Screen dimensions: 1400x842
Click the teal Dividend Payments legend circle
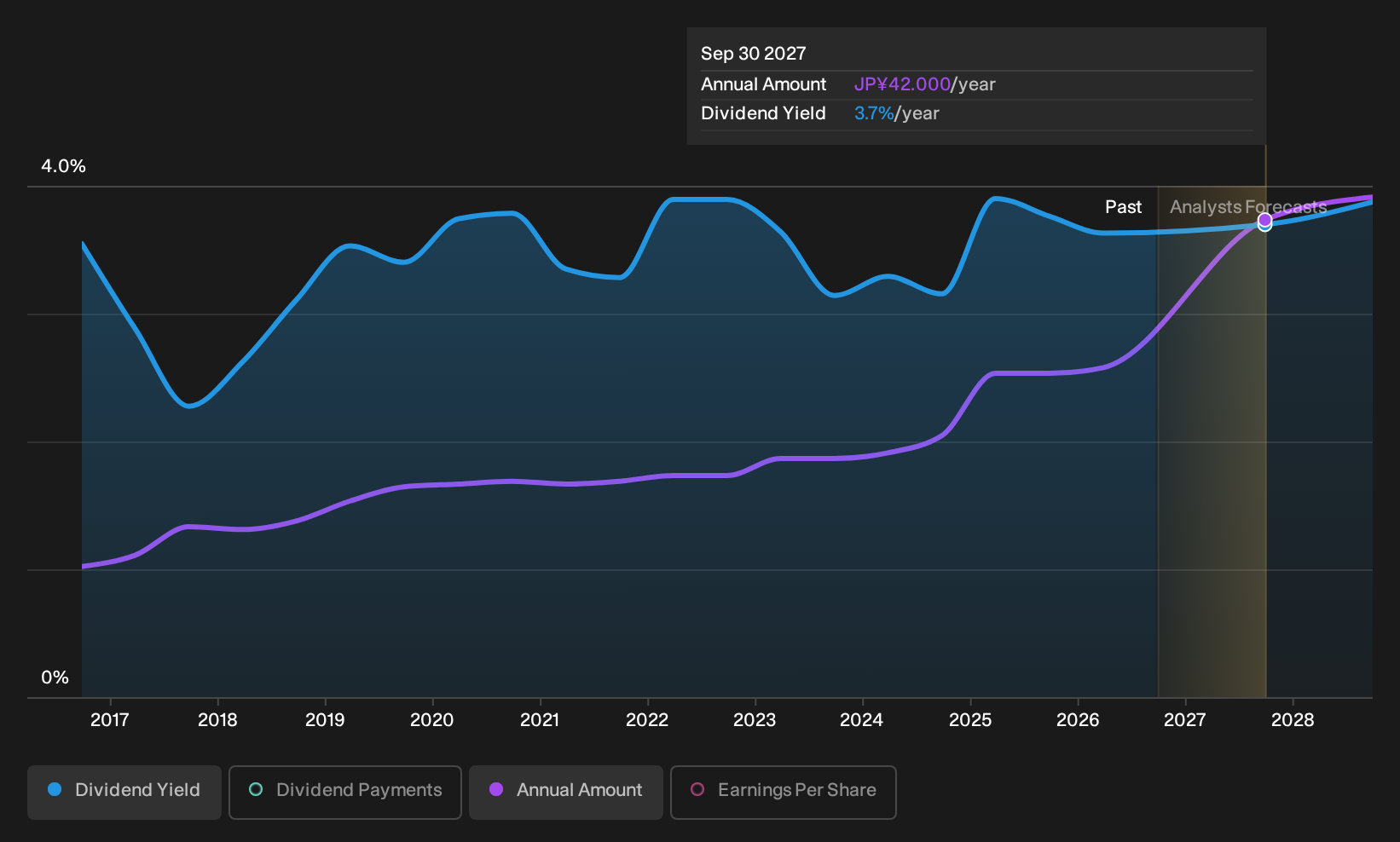[256, 790]
